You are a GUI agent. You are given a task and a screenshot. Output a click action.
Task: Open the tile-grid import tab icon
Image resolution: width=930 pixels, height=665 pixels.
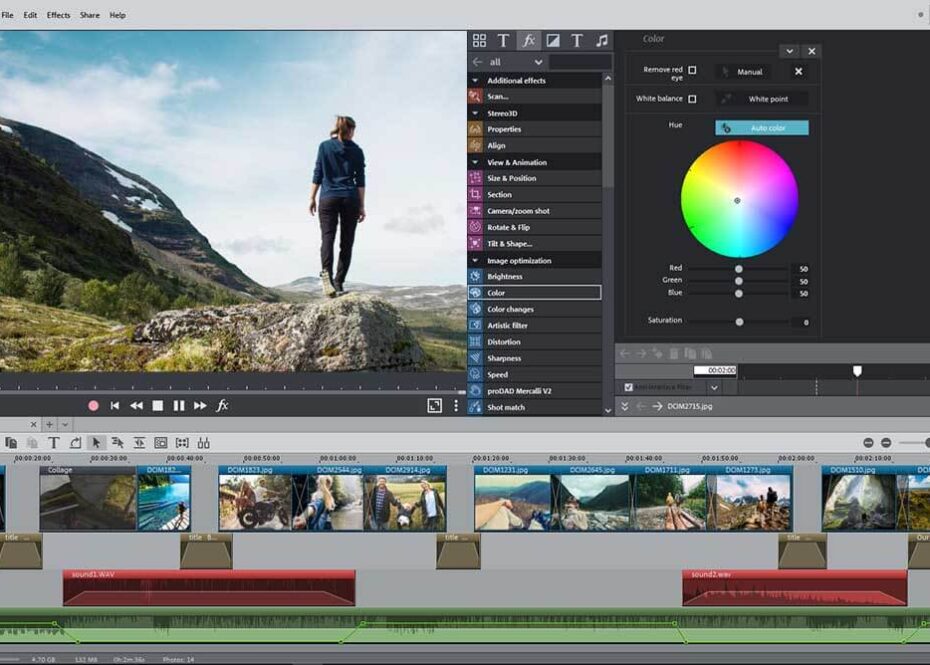(479, 40)
